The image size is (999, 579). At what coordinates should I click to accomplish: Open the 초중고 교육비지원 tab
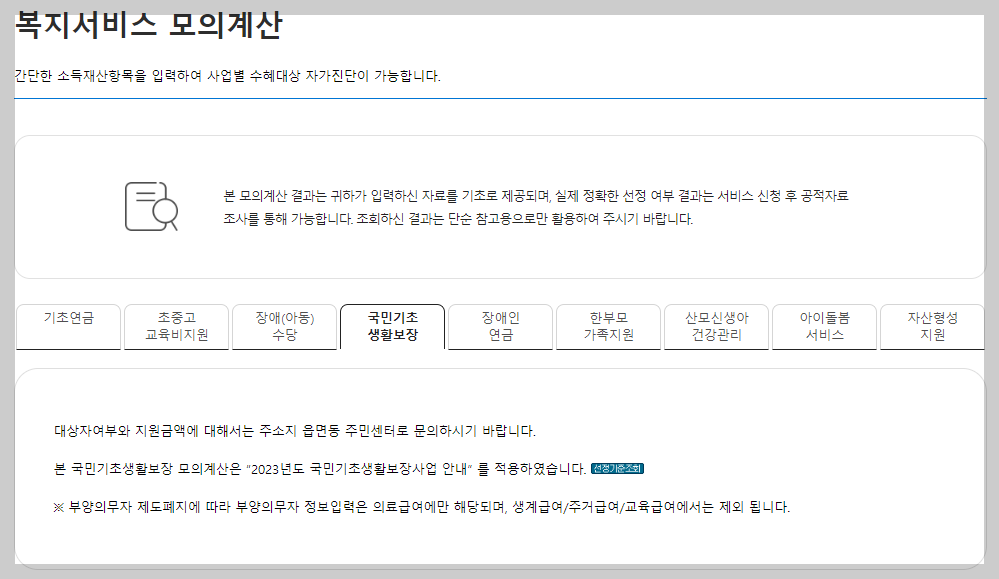tap(176, 325)
